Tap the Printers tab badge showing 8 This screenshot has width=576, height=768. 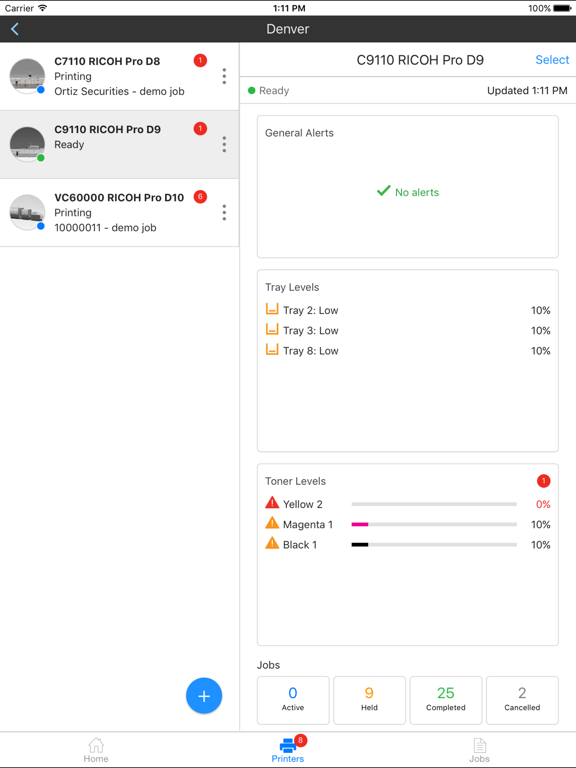coord(300,740)
